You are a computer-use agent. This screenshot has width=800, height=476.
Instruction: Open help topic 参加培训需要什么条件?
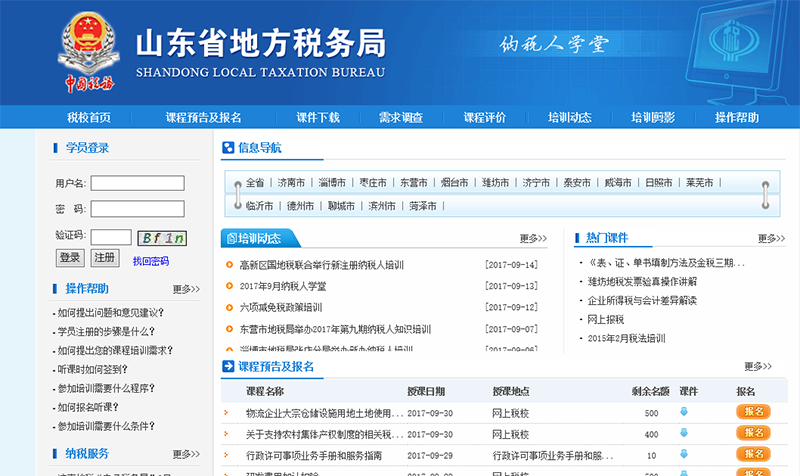click(106, 426)
